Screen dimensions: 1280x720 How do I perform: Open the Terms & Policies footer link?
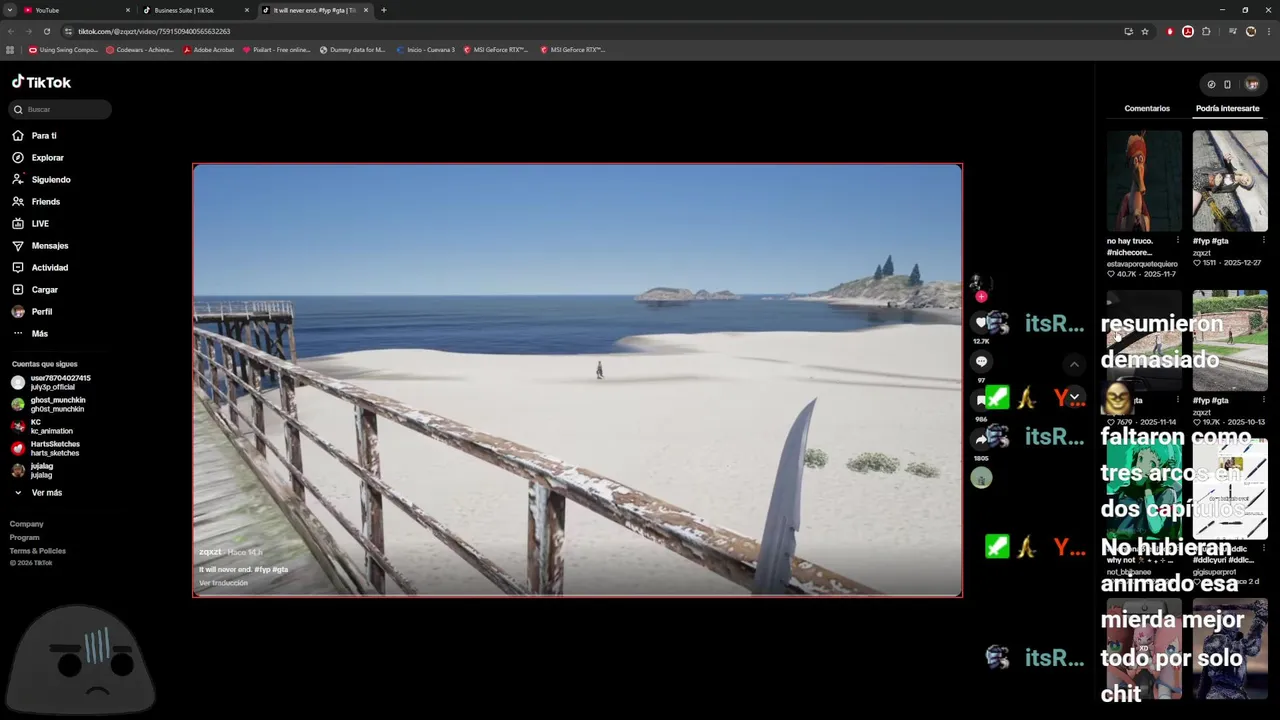37,550
